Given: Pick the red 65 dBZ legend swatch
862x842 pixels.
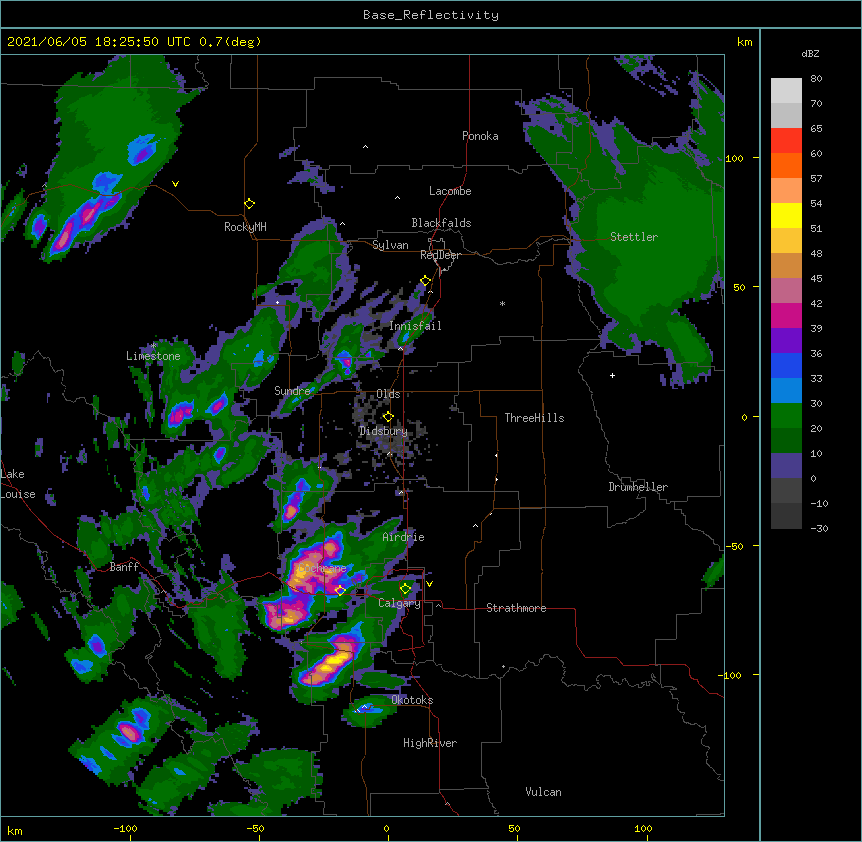Looking at the screenshot, I should (786, 141).
